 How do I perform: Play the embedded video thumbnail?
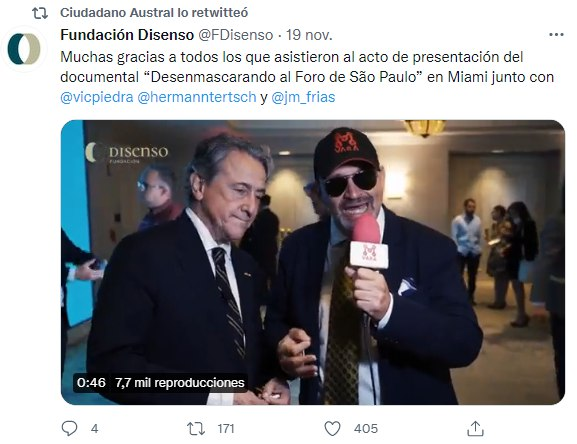pos(313,262)
